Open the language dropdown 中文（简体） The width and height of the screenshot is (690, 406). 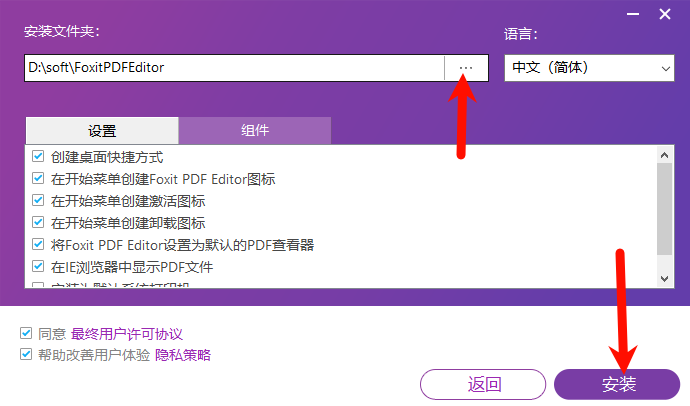[589, 68]
